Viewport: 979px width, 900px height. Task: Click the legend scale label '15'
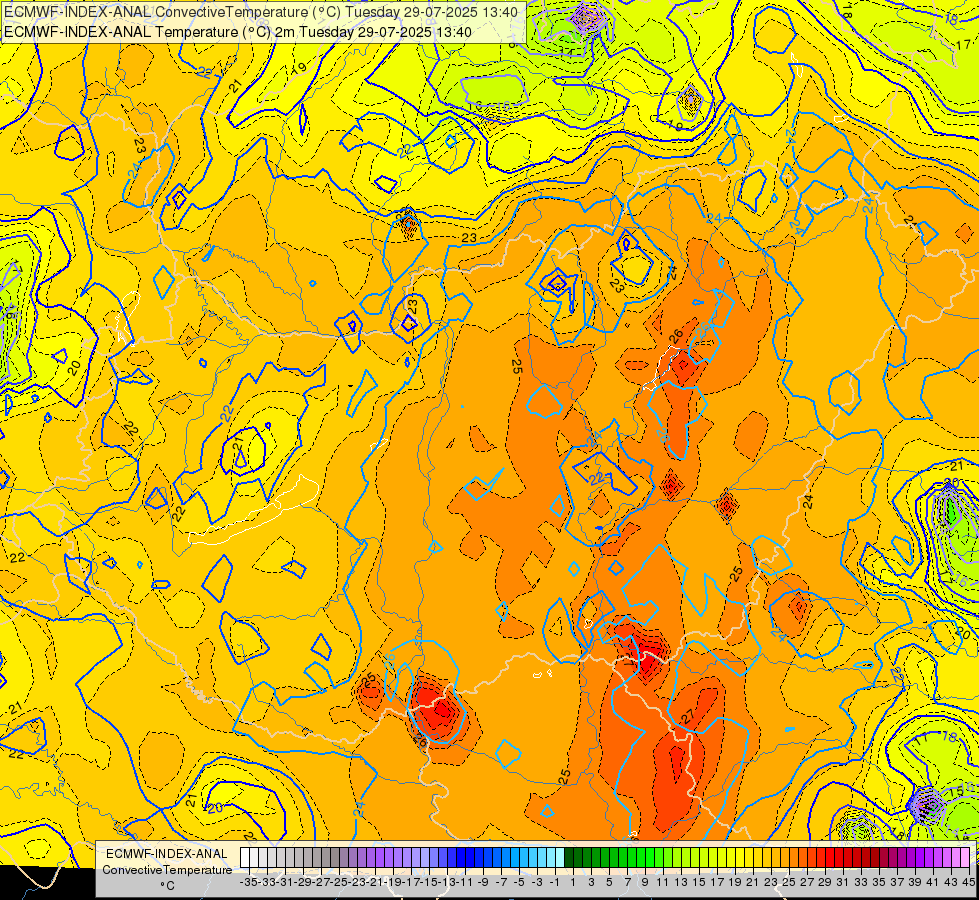tap(699, 882)
